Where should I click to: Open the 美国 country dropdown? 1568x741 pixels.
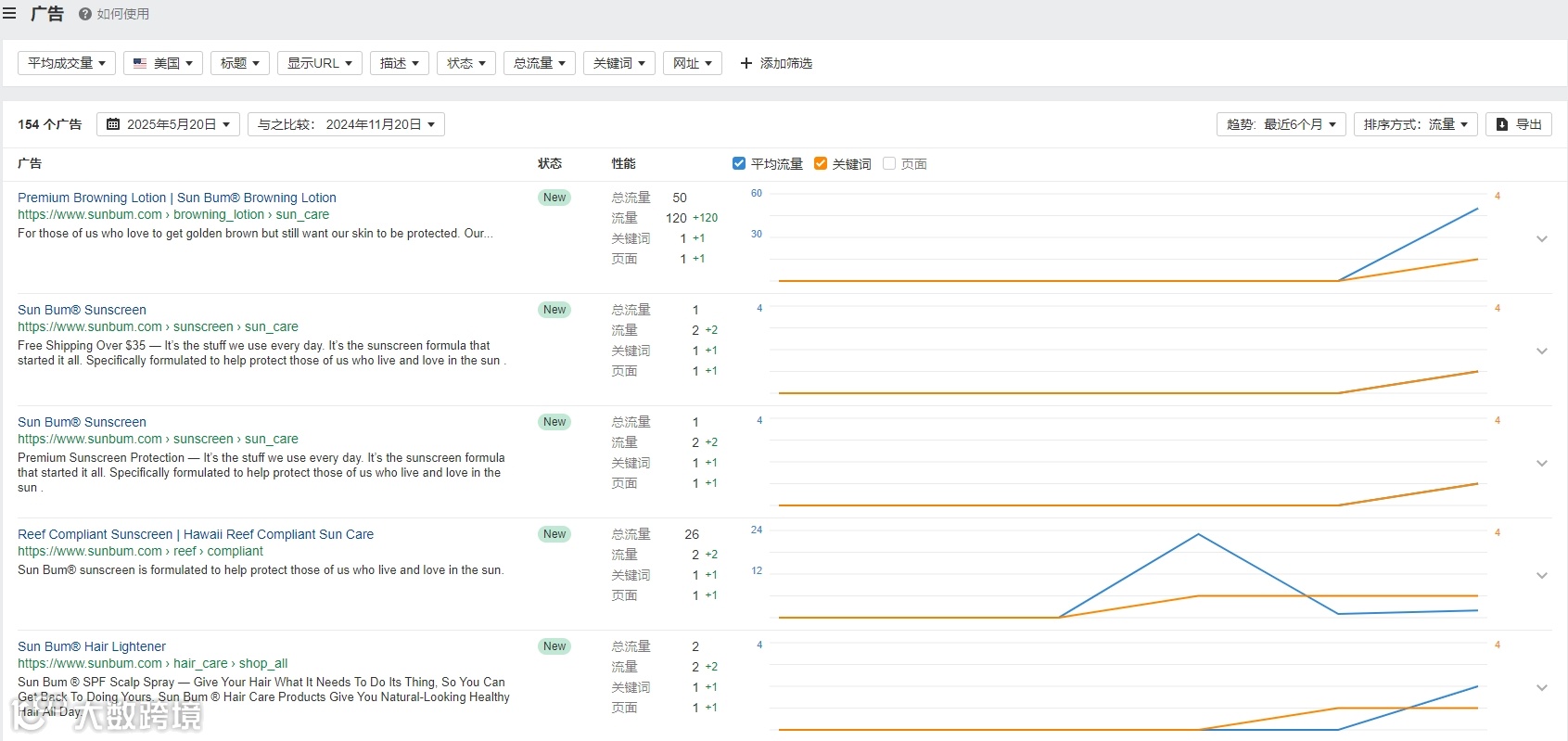(163, 63)
